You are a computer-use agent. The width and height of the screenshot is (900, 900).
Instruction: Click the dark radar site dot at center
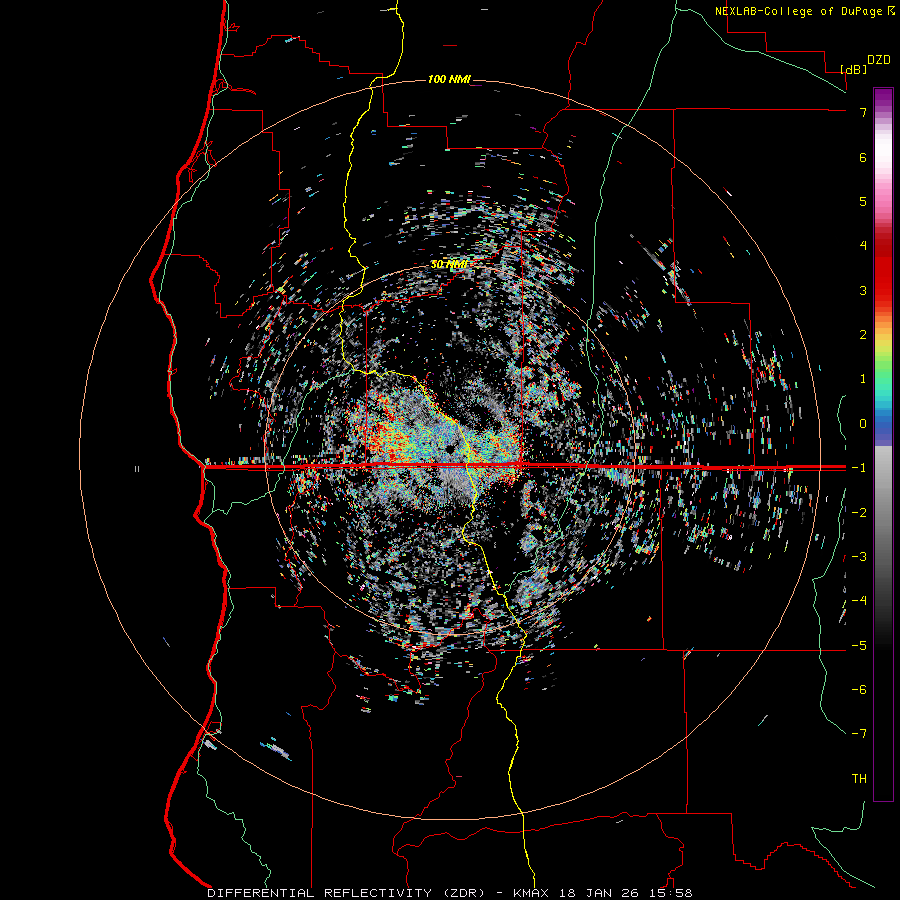[x=449, y=449]
